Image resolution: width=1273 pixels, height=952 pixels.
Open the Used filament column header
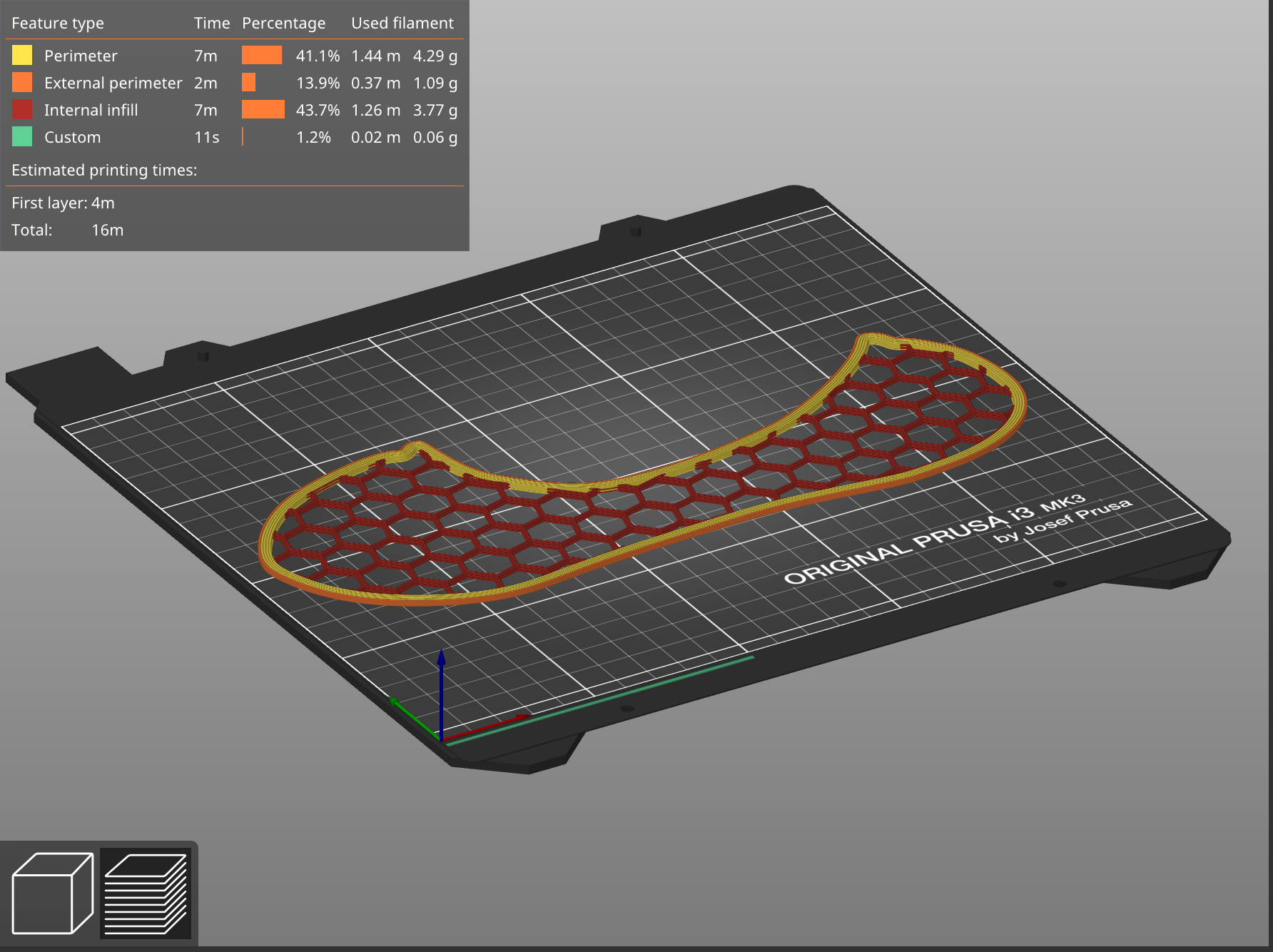tap(402, 22)
